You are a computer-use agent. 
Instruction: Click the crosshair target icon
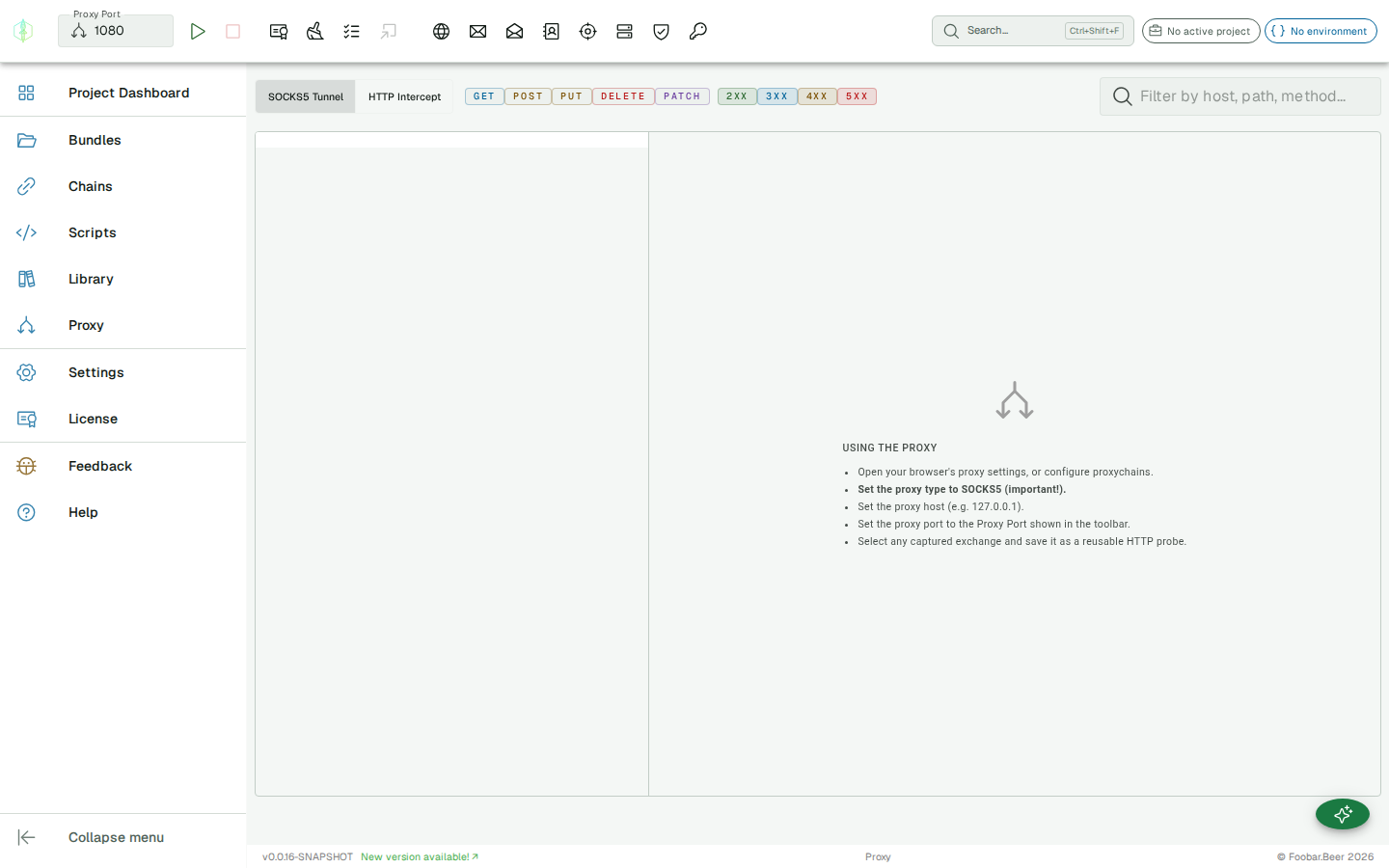[x=587, y=32]
